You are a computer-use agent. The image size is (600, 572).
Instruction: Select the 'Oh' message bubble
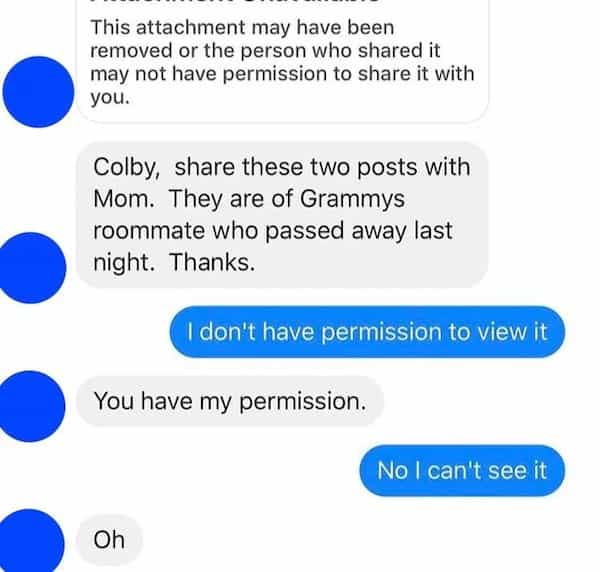tap(109, 540)
